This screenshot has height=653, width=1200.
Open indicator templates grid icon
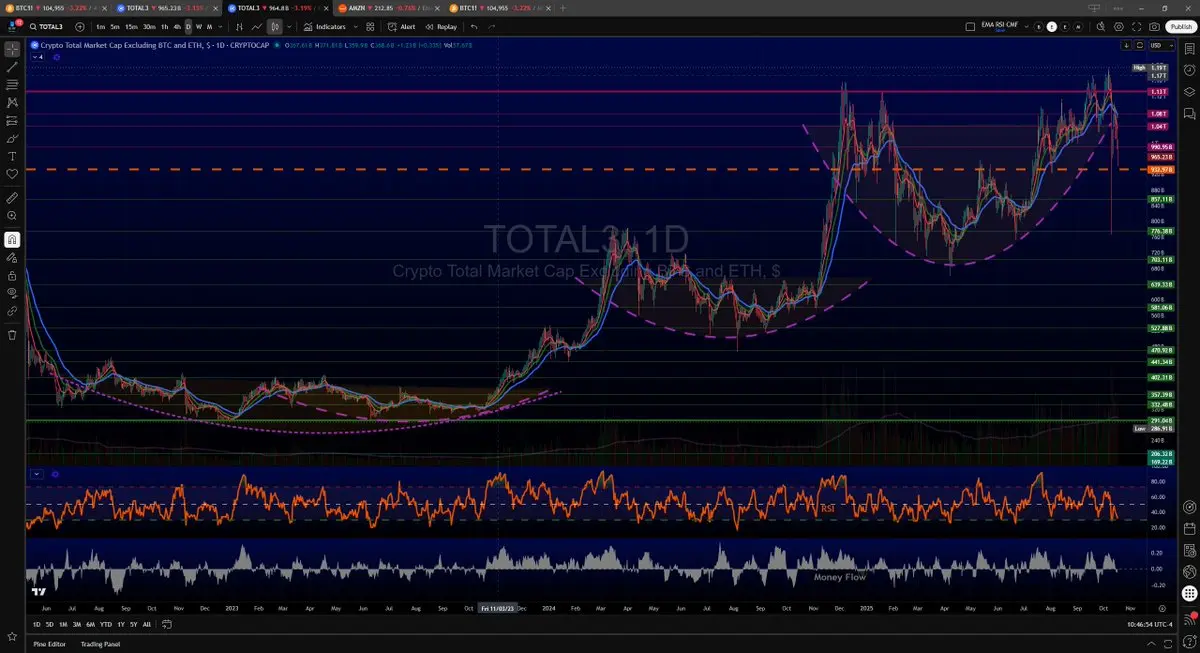370,27
